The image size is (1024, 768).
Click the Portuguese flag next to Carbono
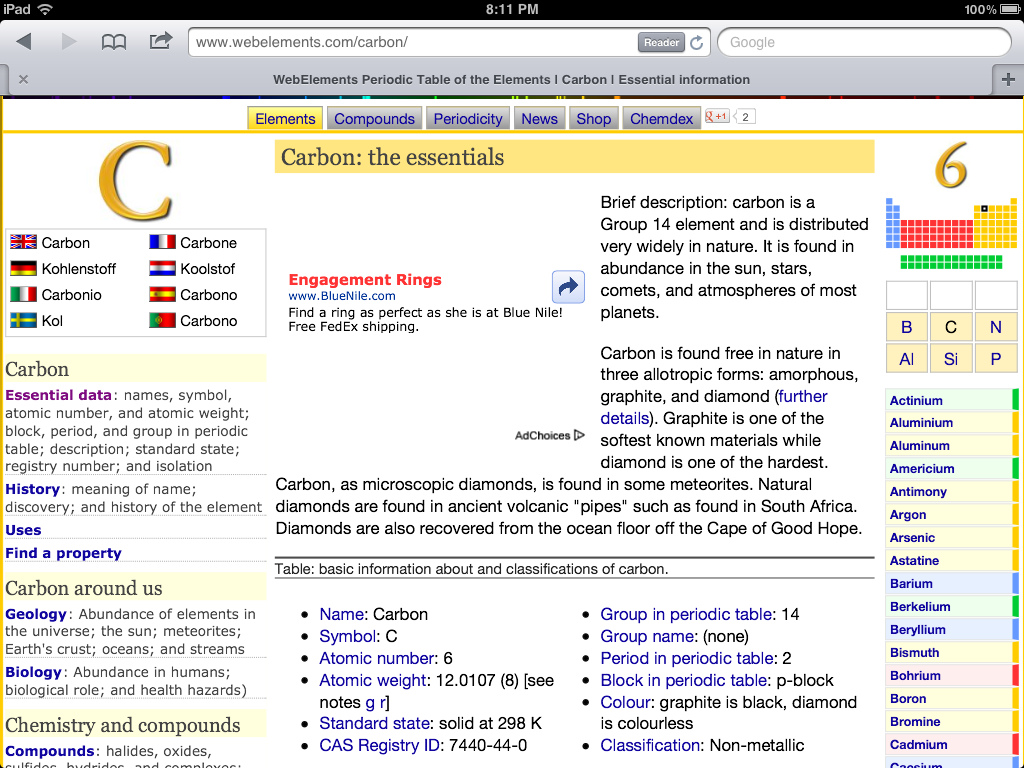[x=162, y=320]
